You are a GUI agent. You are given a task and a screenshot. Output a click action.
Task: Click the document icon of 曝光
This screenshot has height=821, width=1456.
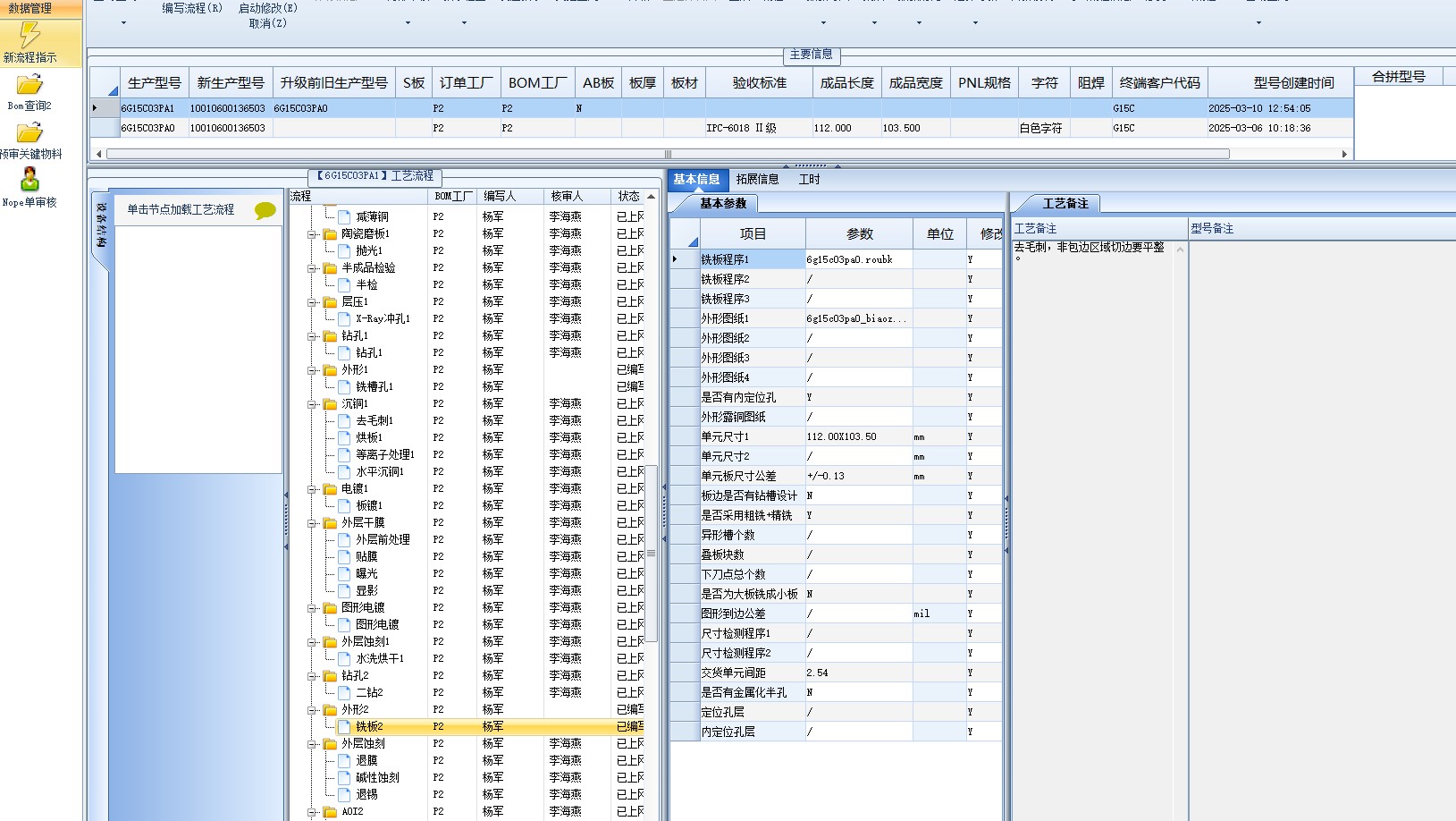tap(344, 574)
